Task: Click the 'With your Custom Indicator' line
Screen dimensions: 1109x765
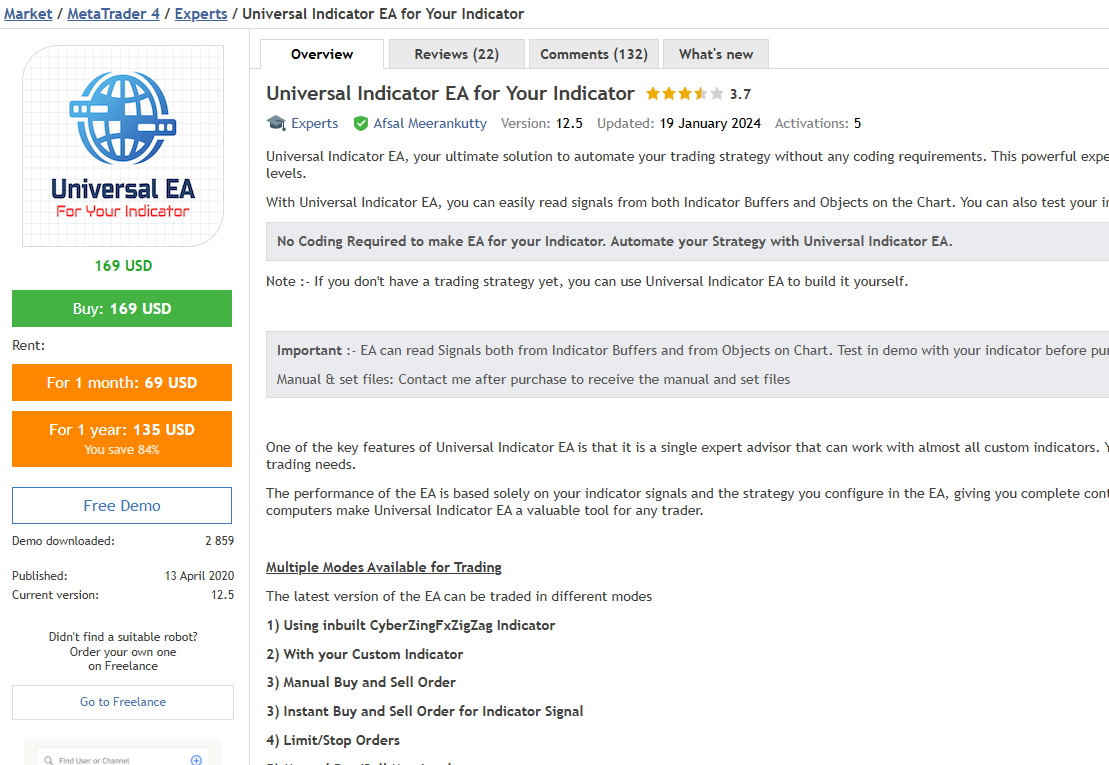Action: click(x=364, y=655)
